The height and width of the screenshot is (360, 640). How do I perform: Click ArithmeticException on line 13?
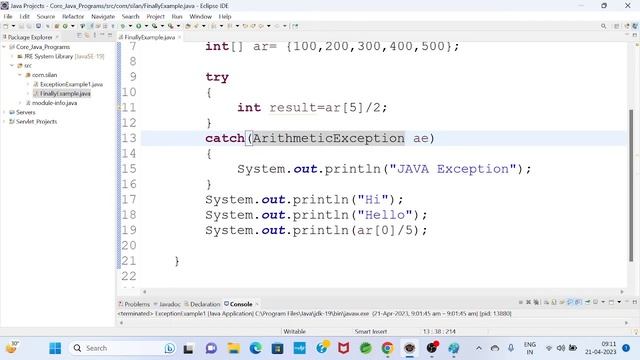(329, 138)
